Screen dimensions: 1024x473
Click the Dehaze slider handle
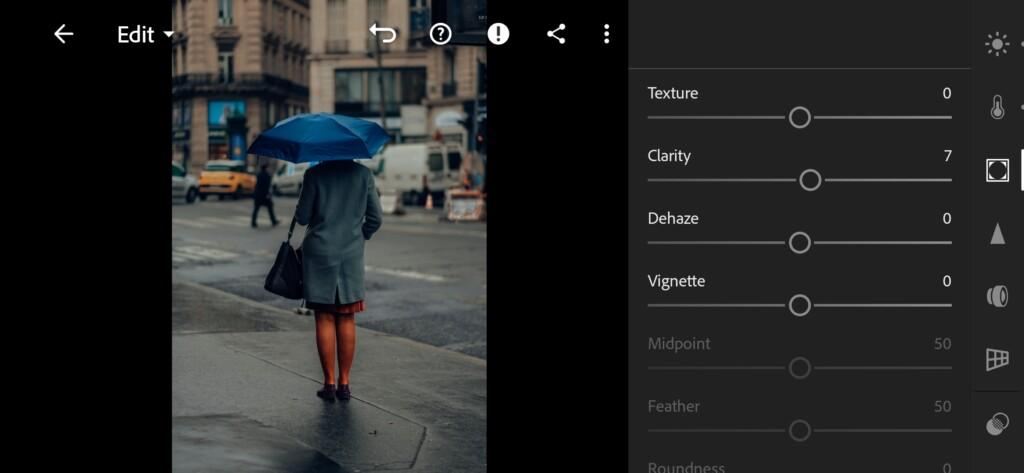tap(799, 243)
